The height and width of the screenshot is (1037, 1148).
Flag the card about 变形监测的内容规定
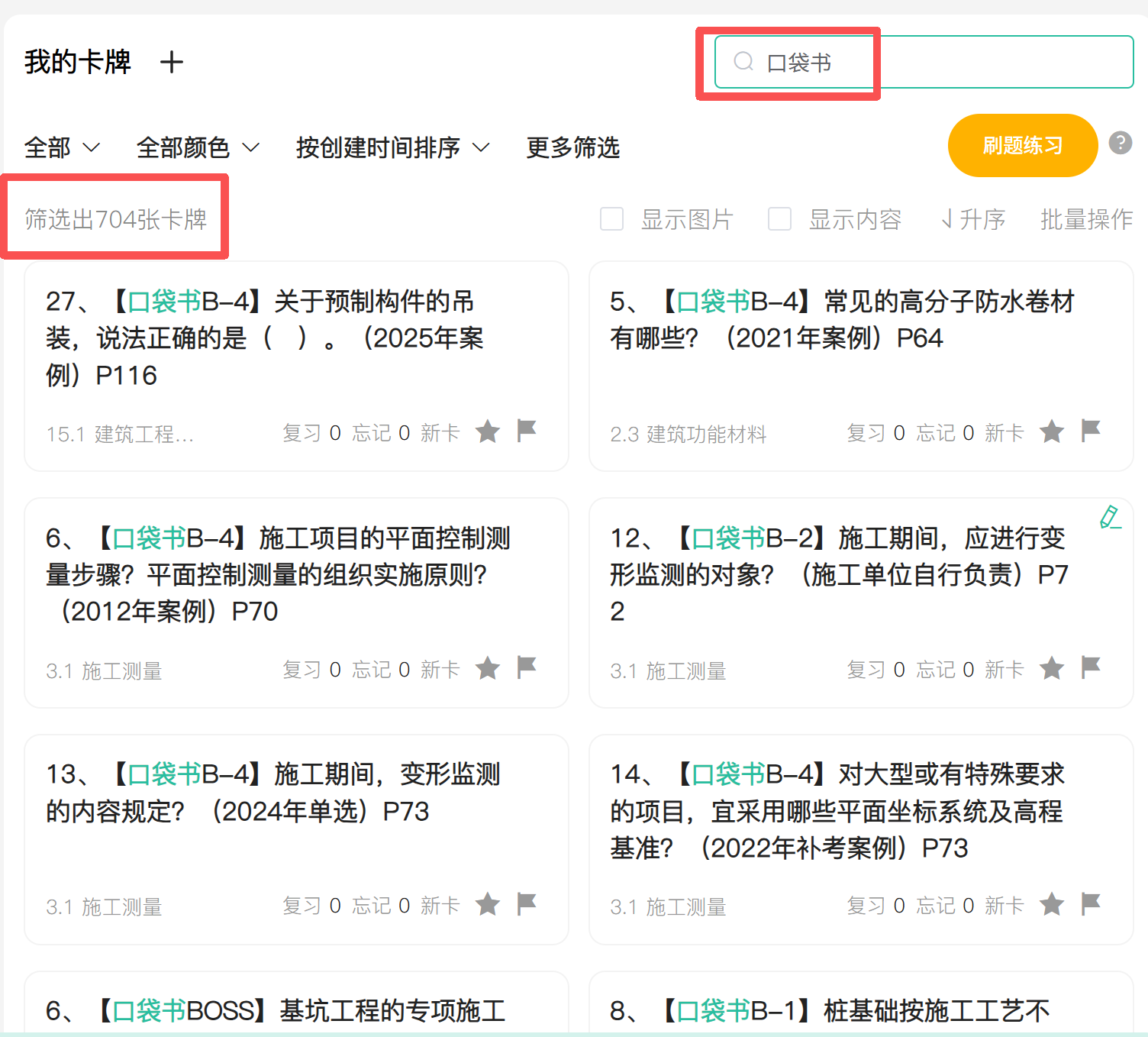(527, 904)
